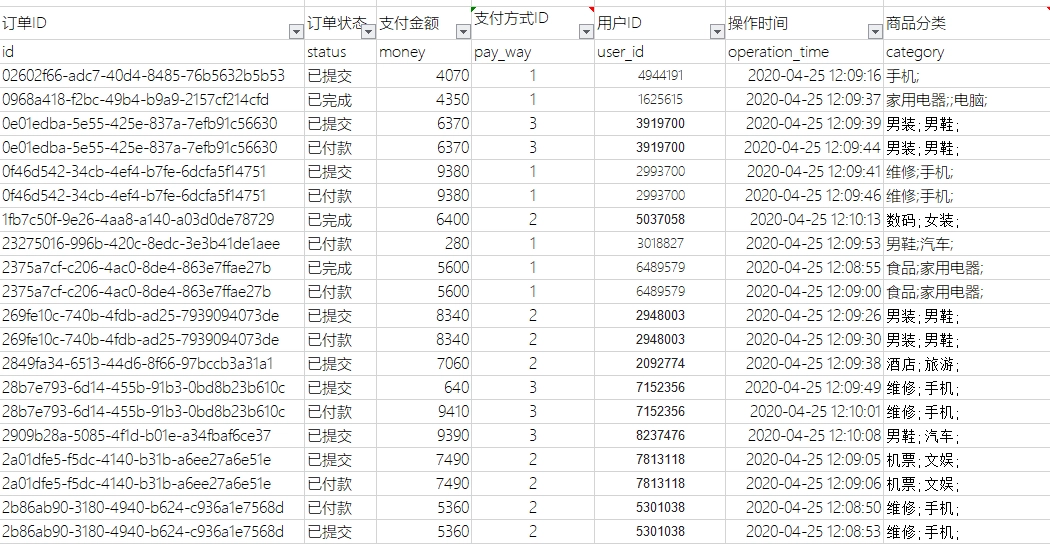This screenshot has height=544, width=1050.
Task: Click the 'operation_time' field name cell
Action: [805, 52]
